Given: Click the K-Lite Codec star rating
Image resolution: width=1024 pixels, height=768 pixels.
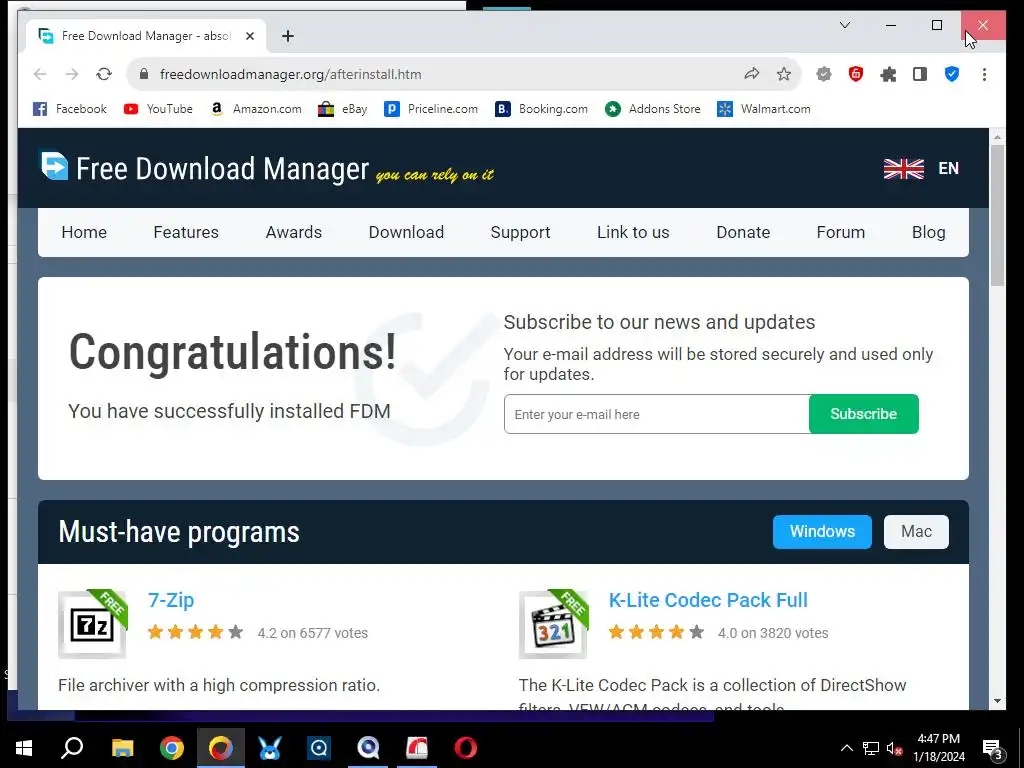Looking at the screenshot, I should point(656,632).
